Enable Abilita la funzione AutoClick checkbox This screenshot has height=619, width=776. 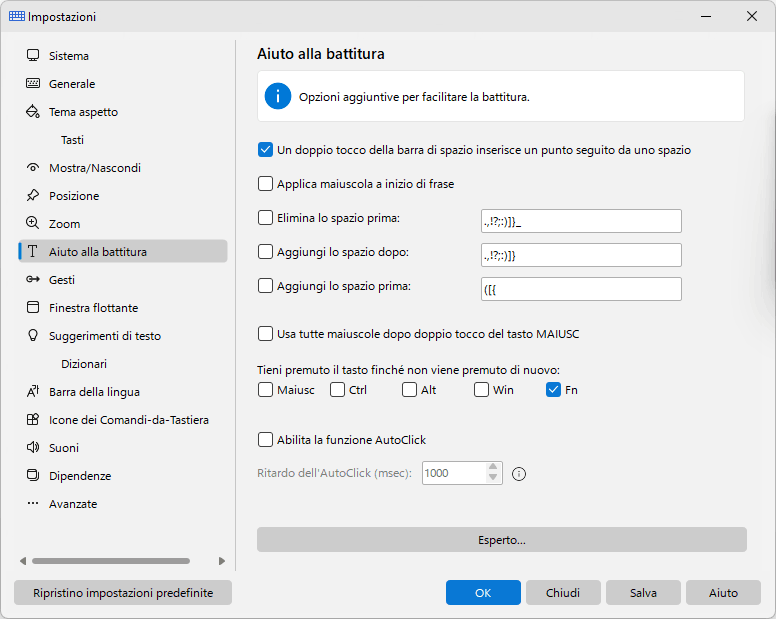coord(265,439)
